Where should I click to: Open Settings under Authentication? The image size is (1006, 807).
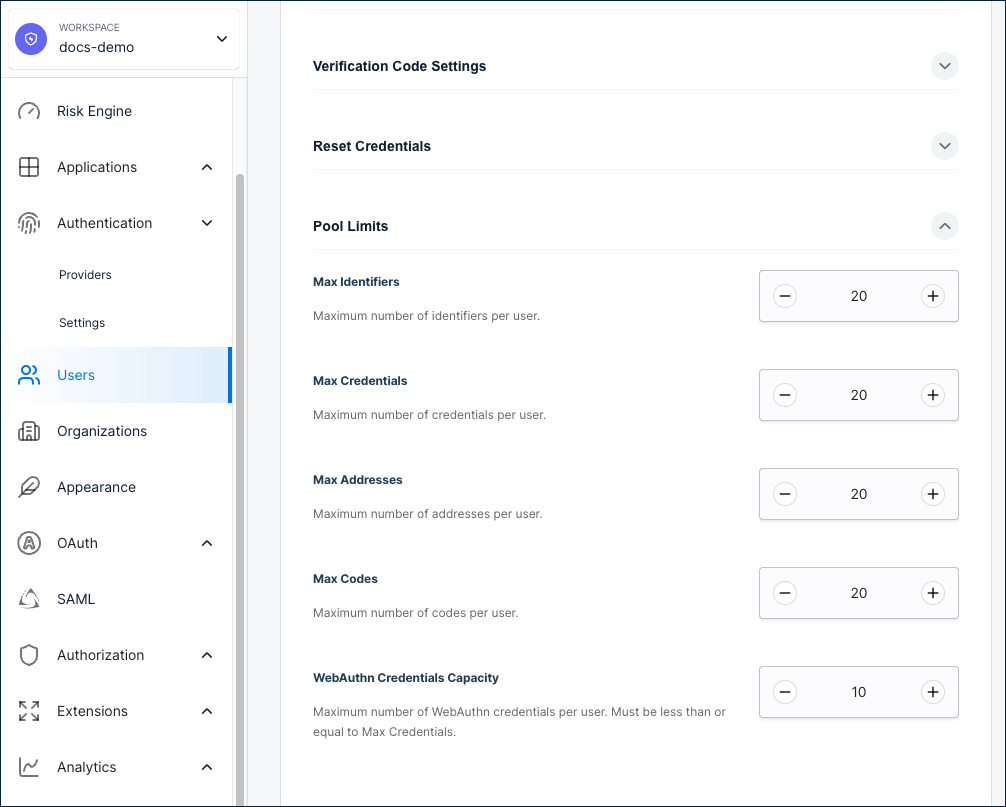tap(81, 322)
